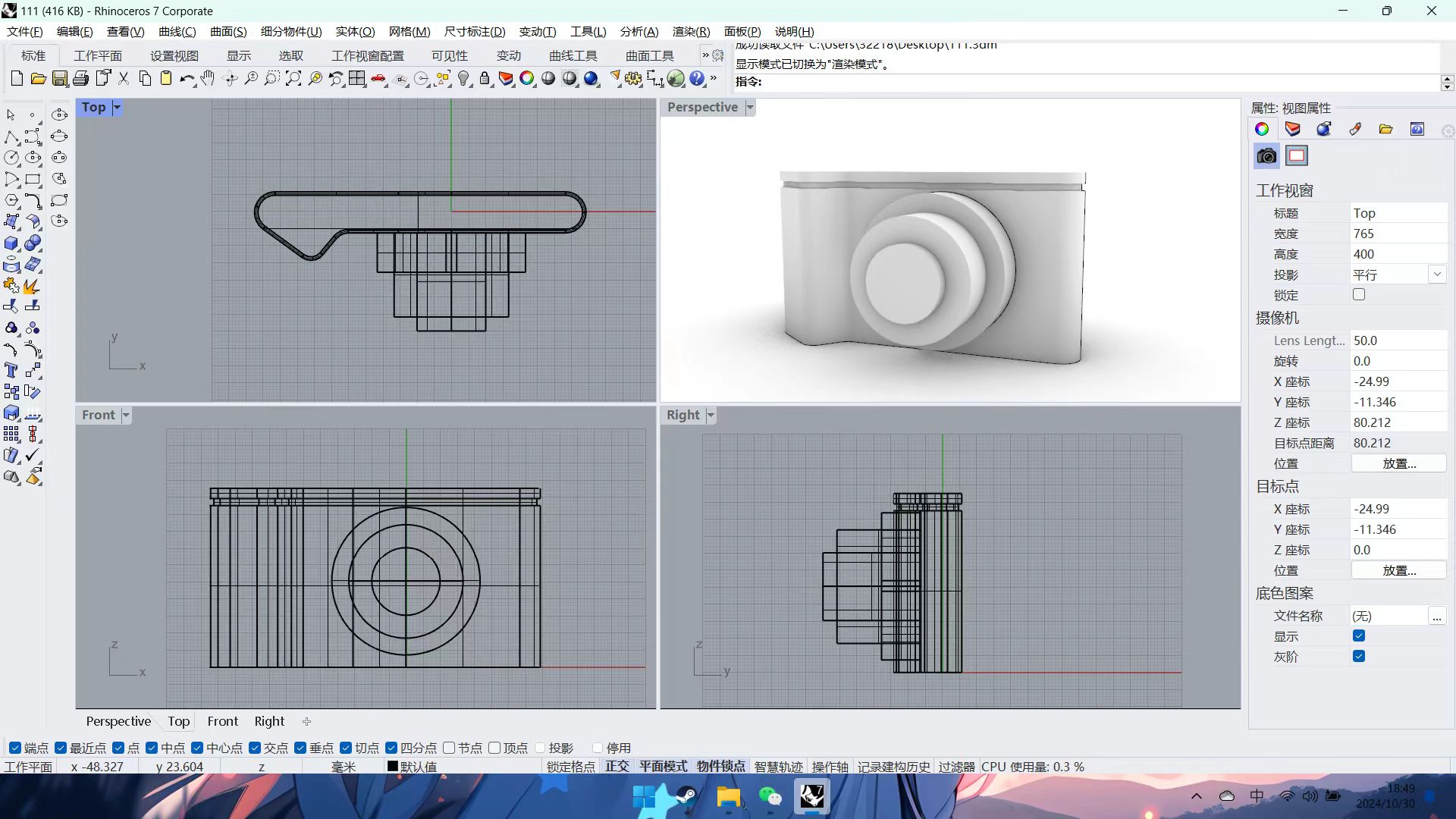Click 放置 button under 摄像机 section

pyautogui.click(x=1398, y=463)
